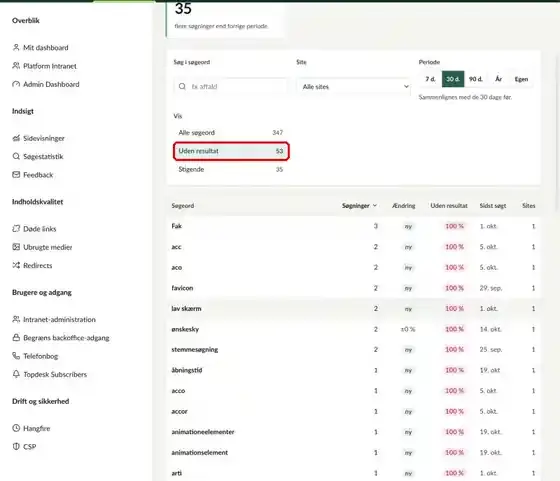Click the ±0 % change for ønskesky

pos(408,329)
